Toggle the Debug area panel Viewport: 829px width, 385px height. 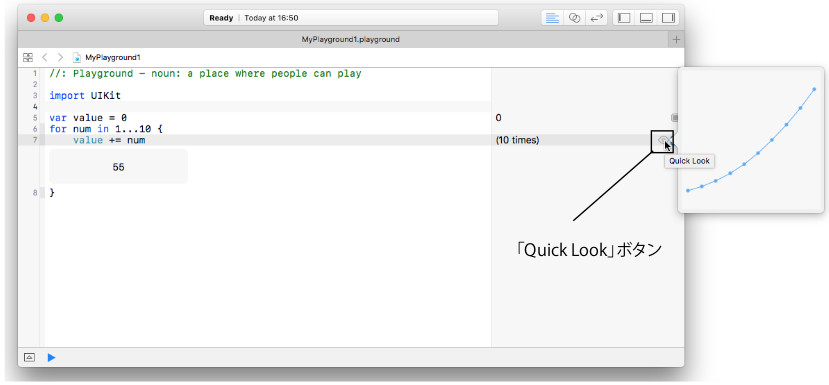[646, 18]
